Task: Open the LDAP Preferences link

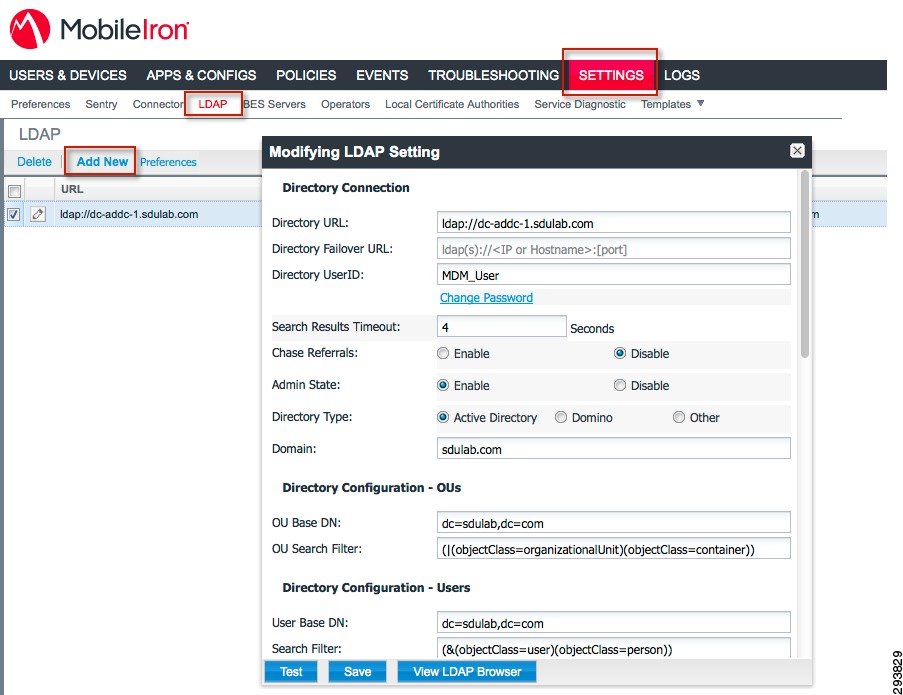Action: [168, 162]
